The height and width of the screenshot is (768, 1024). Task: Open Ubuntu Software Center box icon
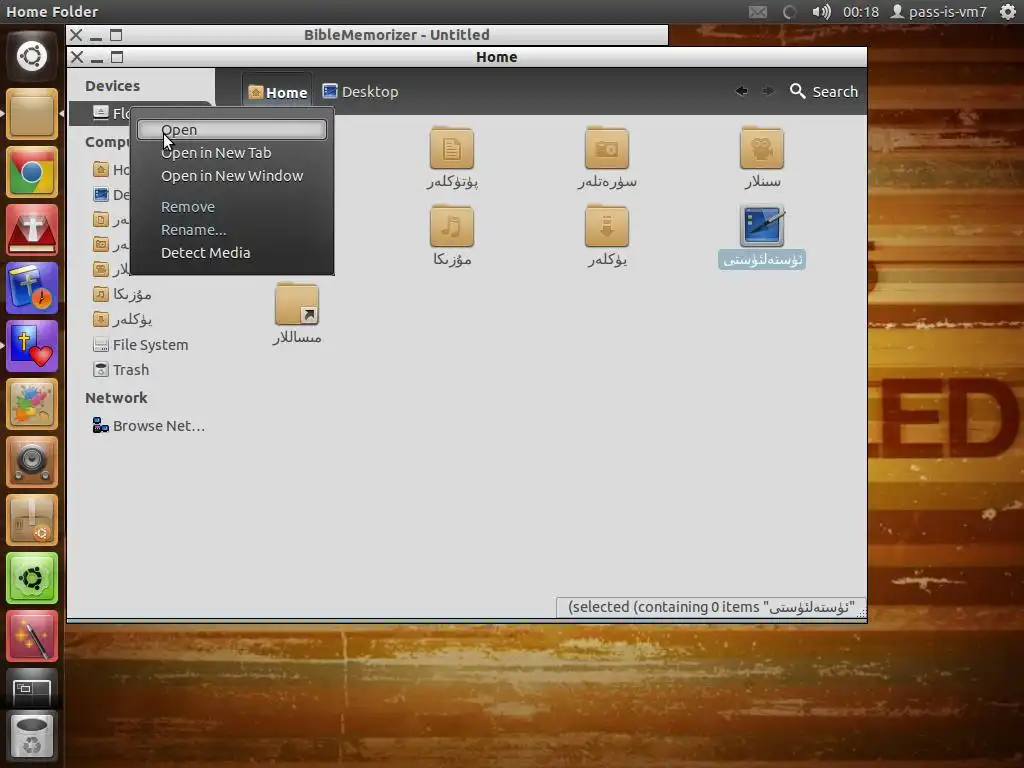[31, 520]
